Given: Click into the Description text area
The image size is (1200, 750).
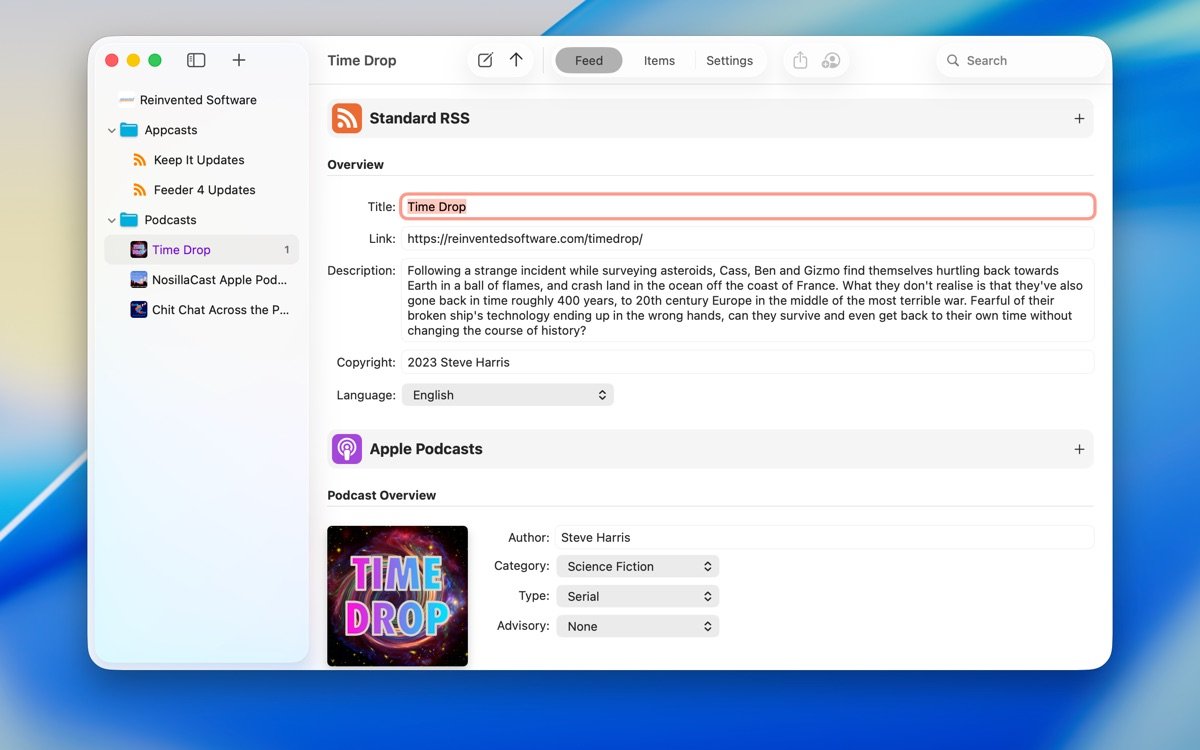Looking at the screenshot, I should [x=748, y=301].
